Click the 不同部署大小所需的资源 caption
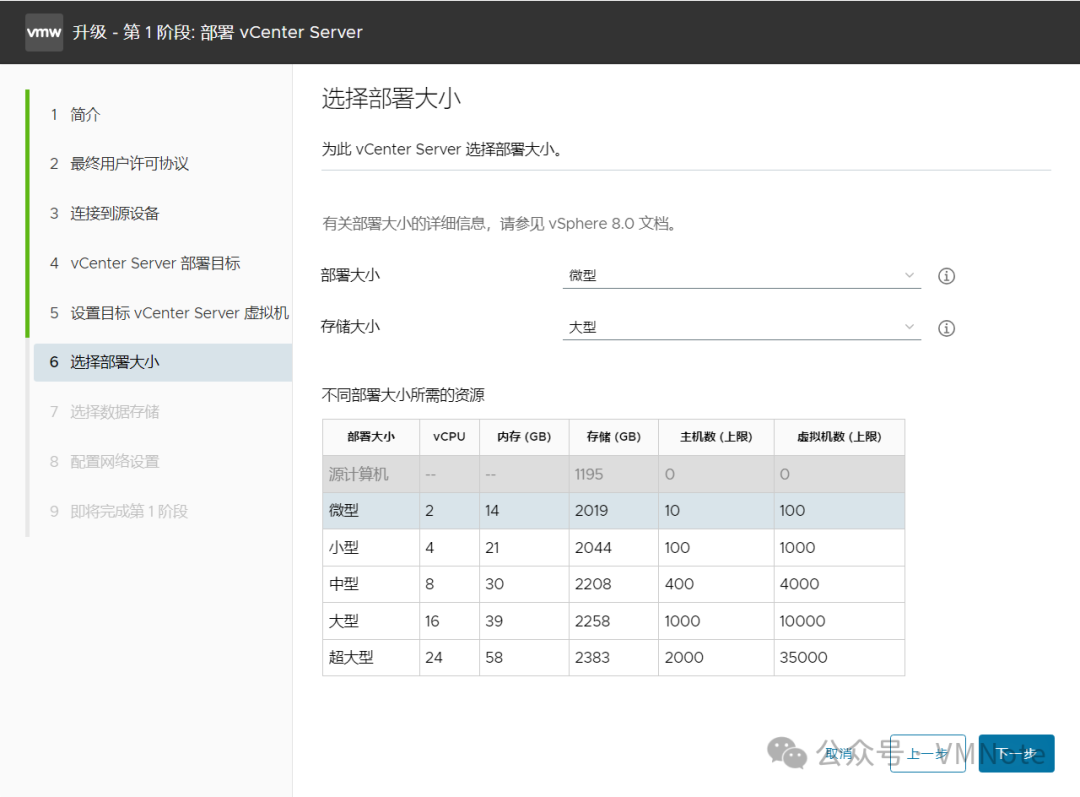The height and width of the screenshot is (797, 1080). (403, 395)
